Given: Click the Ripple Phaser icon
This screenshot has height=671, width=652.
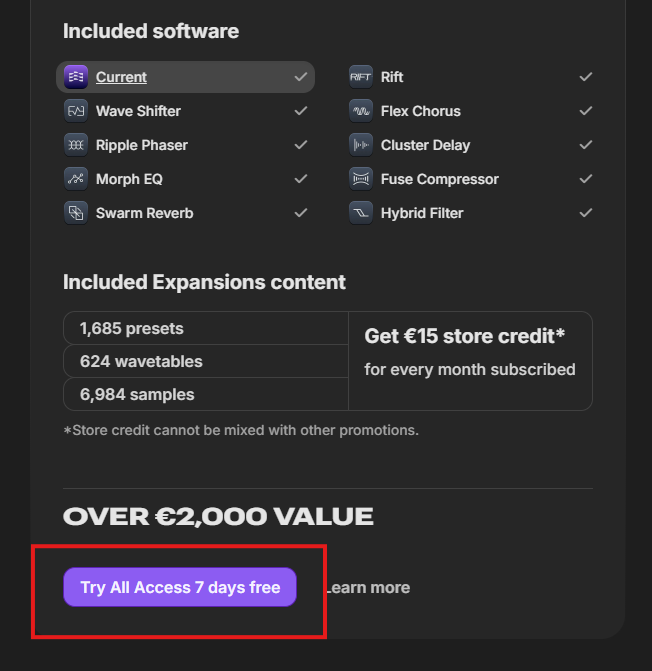Looking at the screenshot, I should (x=76, y=145).
